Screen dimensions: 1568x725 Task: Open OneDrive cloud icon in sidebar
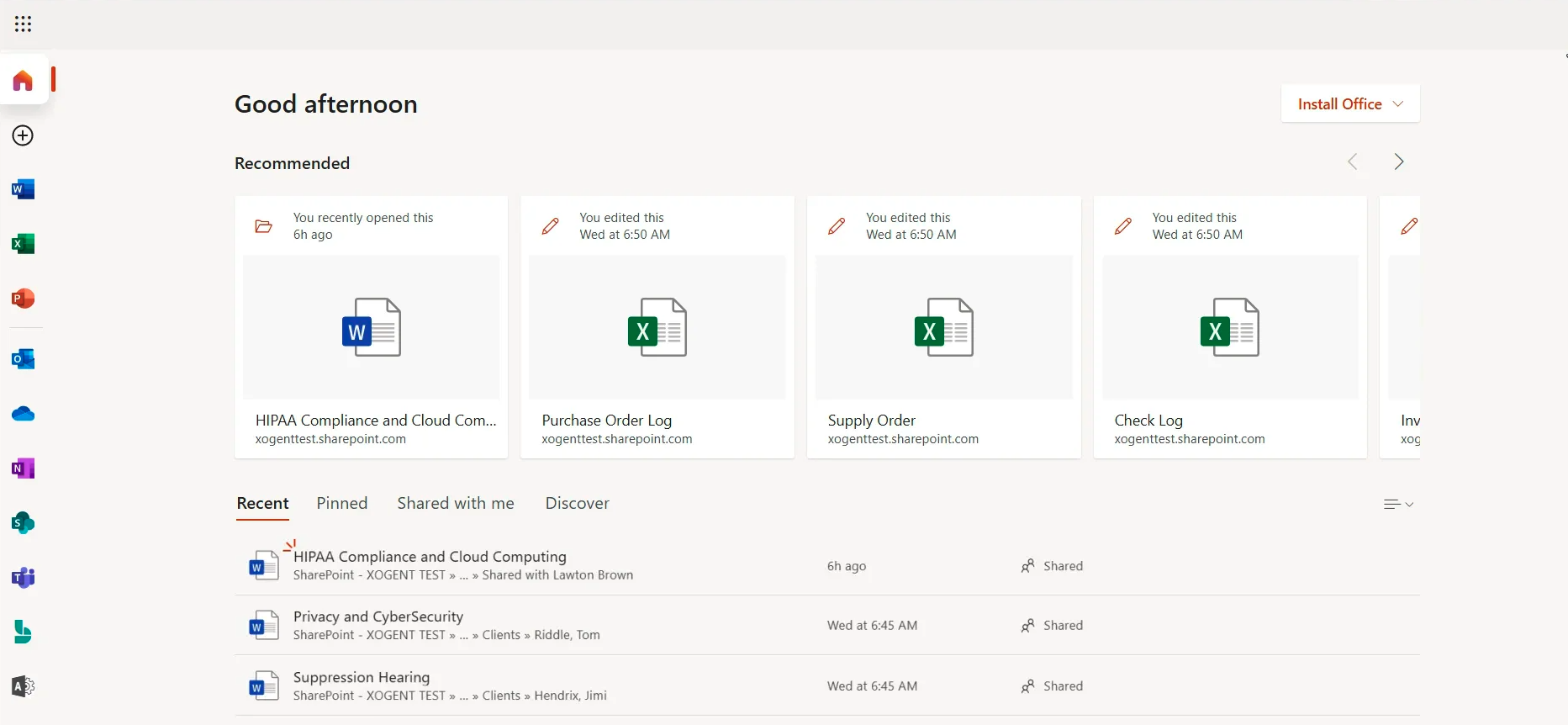tap(23, 414)
